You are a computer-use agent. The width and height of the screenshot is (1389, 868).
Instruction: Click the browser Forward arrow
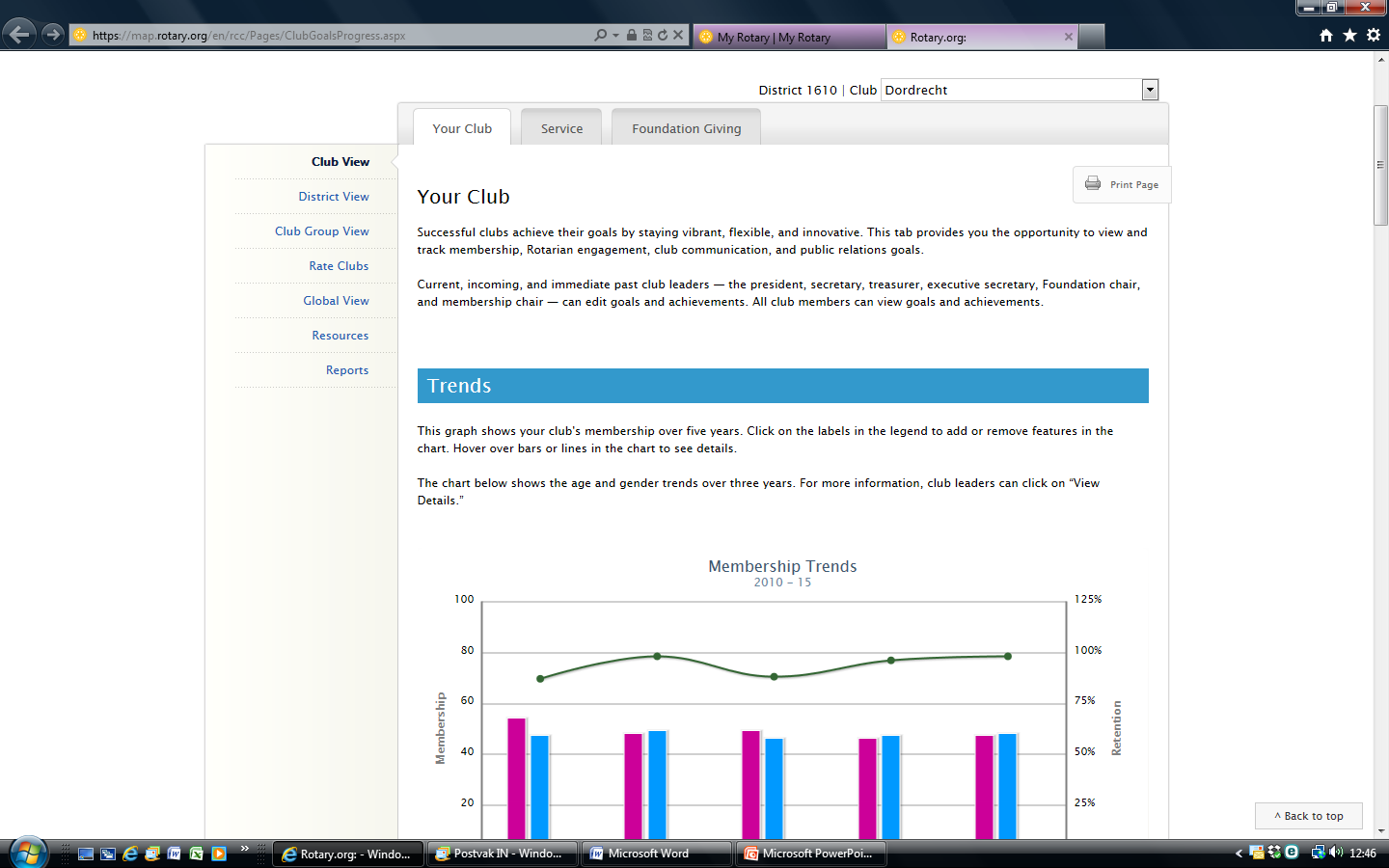[53, 35]
